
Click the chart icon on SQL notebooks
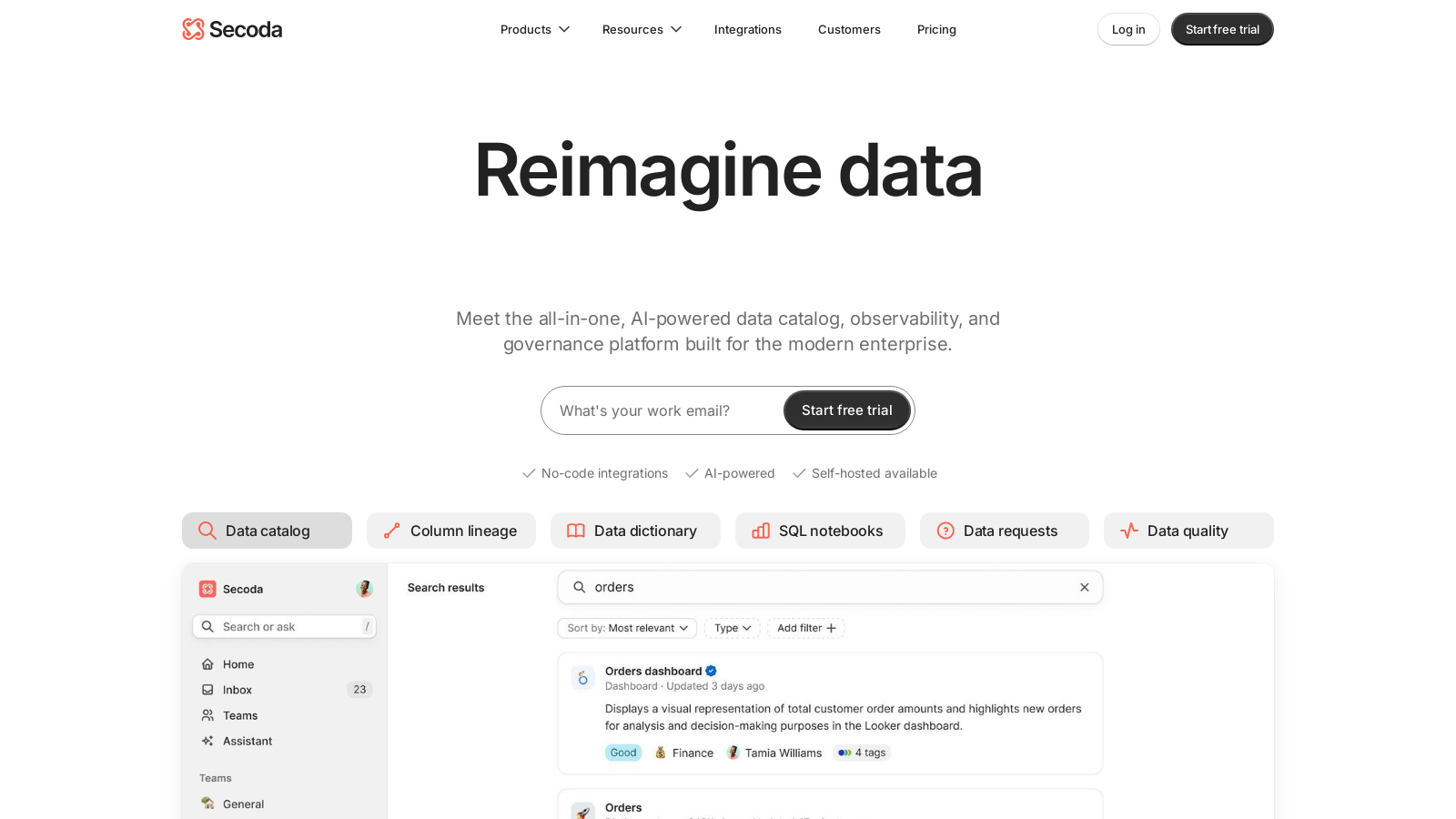761,531
